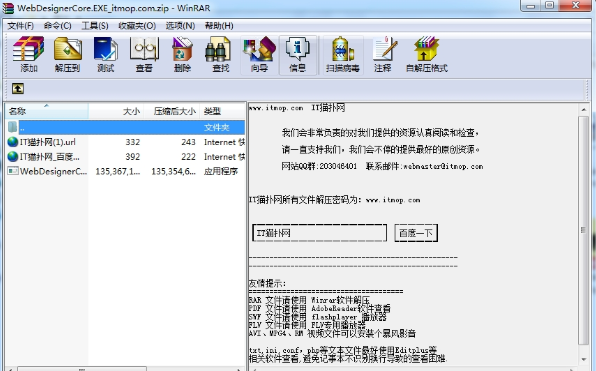Click size value 332

tap(133, 142)
